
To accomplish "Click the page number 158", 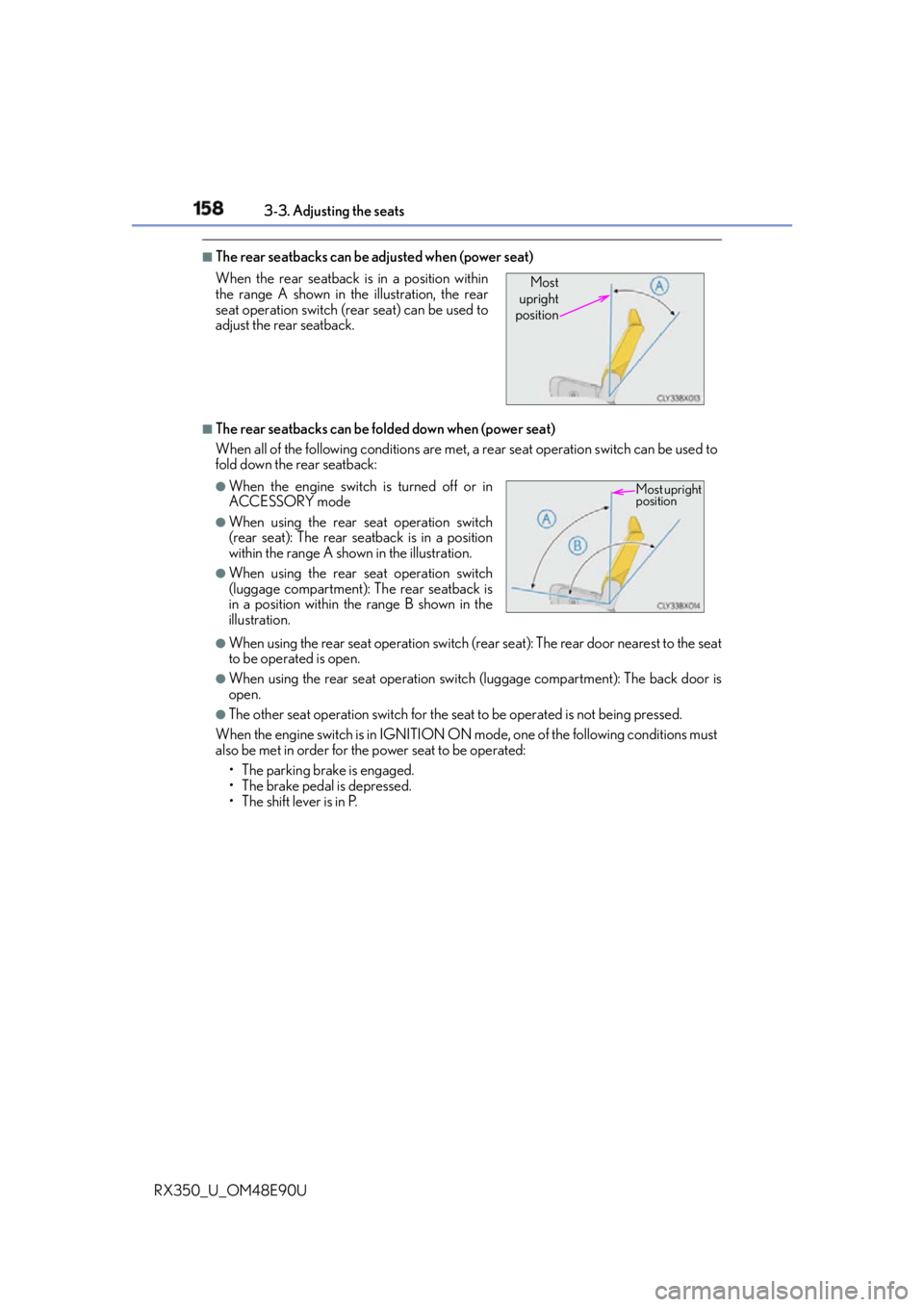I will 208,208.
